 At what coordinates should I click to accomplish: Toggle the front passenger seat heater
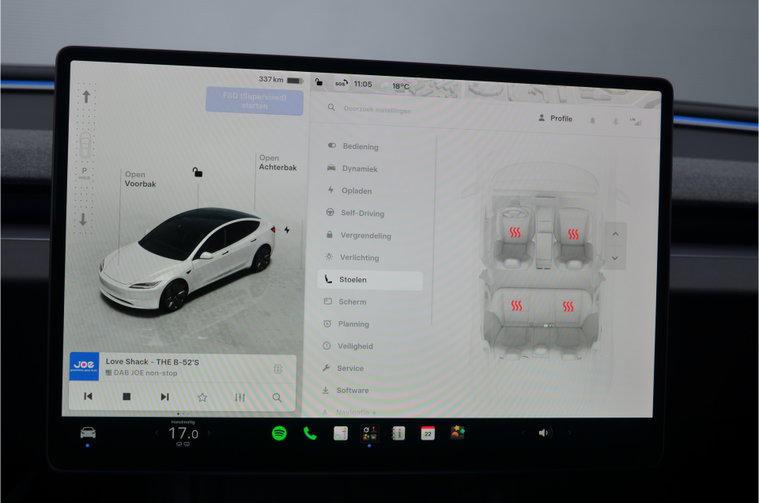pyautogui.click(x=573, y=234)
